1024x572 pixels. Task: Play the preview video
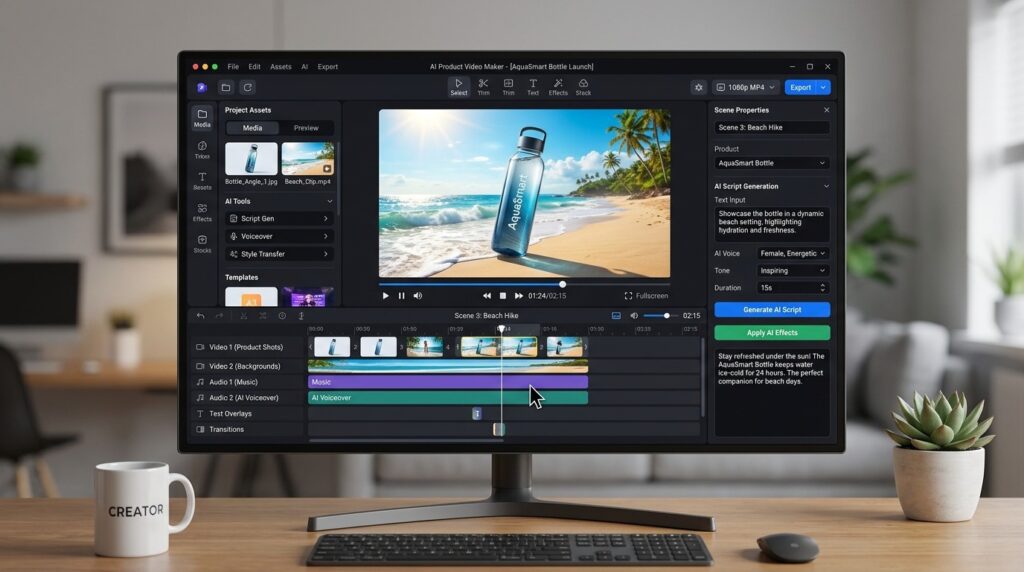(385, 296)
